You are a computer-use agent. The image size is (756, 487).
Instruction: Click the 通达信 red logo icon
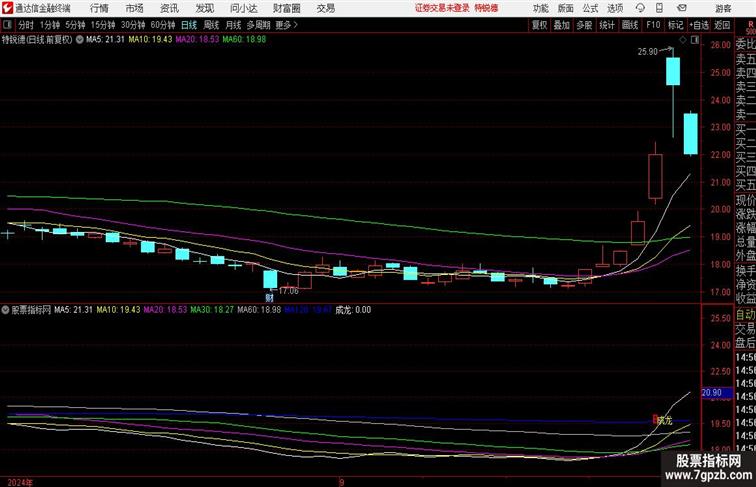pos(7,8)
